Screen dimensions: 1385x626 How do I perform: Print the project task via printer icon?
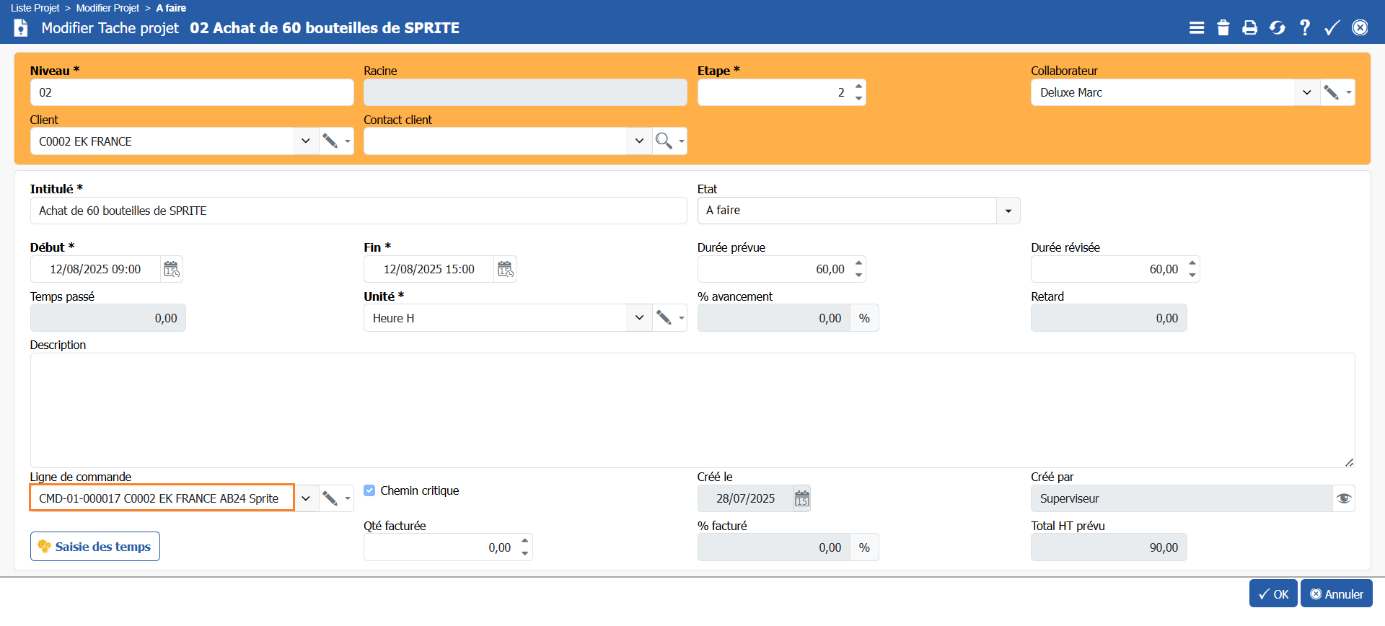pos(1250,28)
